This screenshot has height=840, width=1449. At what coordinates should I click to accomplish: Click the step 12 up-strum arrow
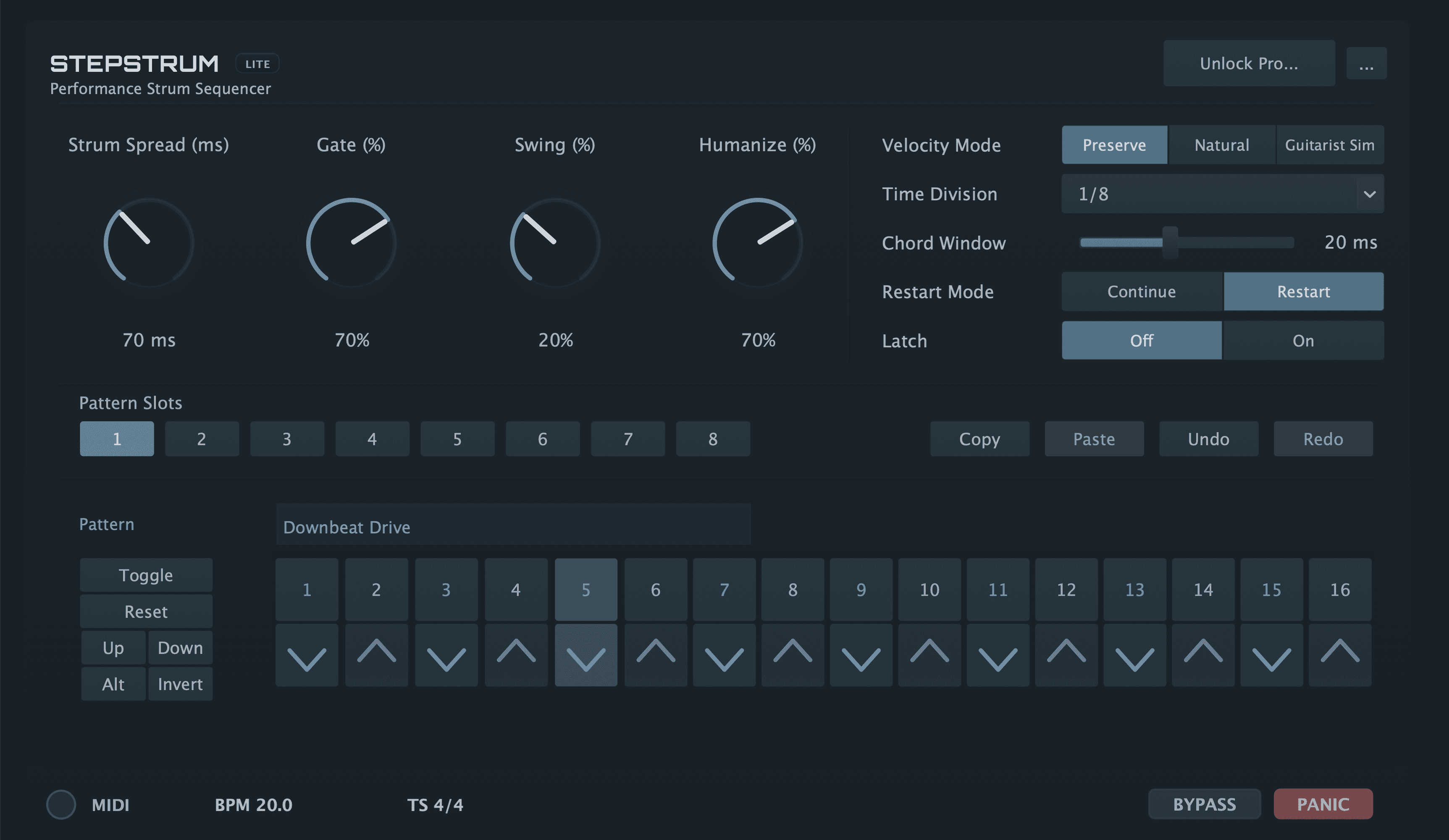click(x=1066, y=655)
